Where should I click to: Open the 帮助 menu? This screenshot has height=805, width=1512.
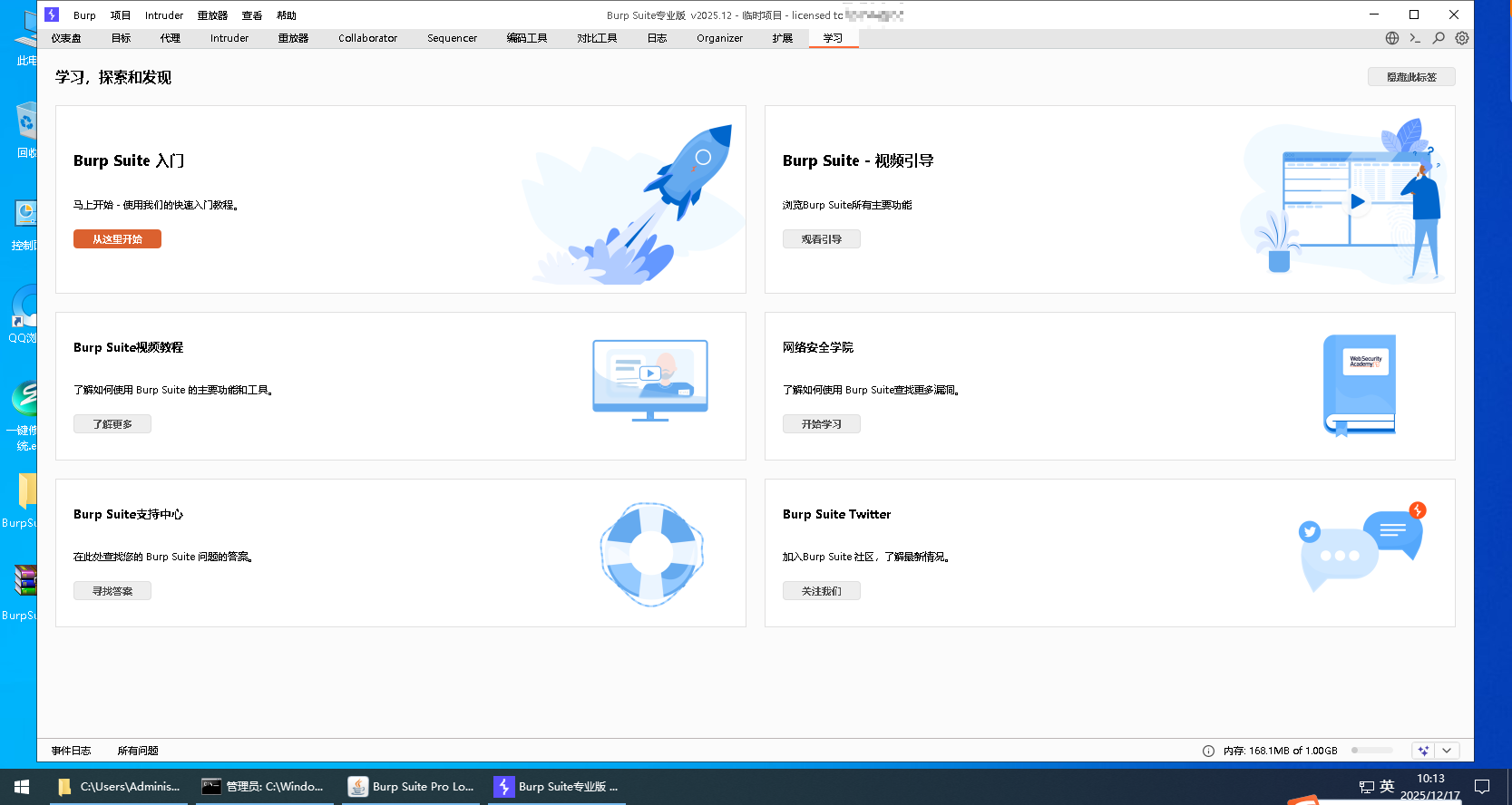pyautogui.click(x=287, y=15)
